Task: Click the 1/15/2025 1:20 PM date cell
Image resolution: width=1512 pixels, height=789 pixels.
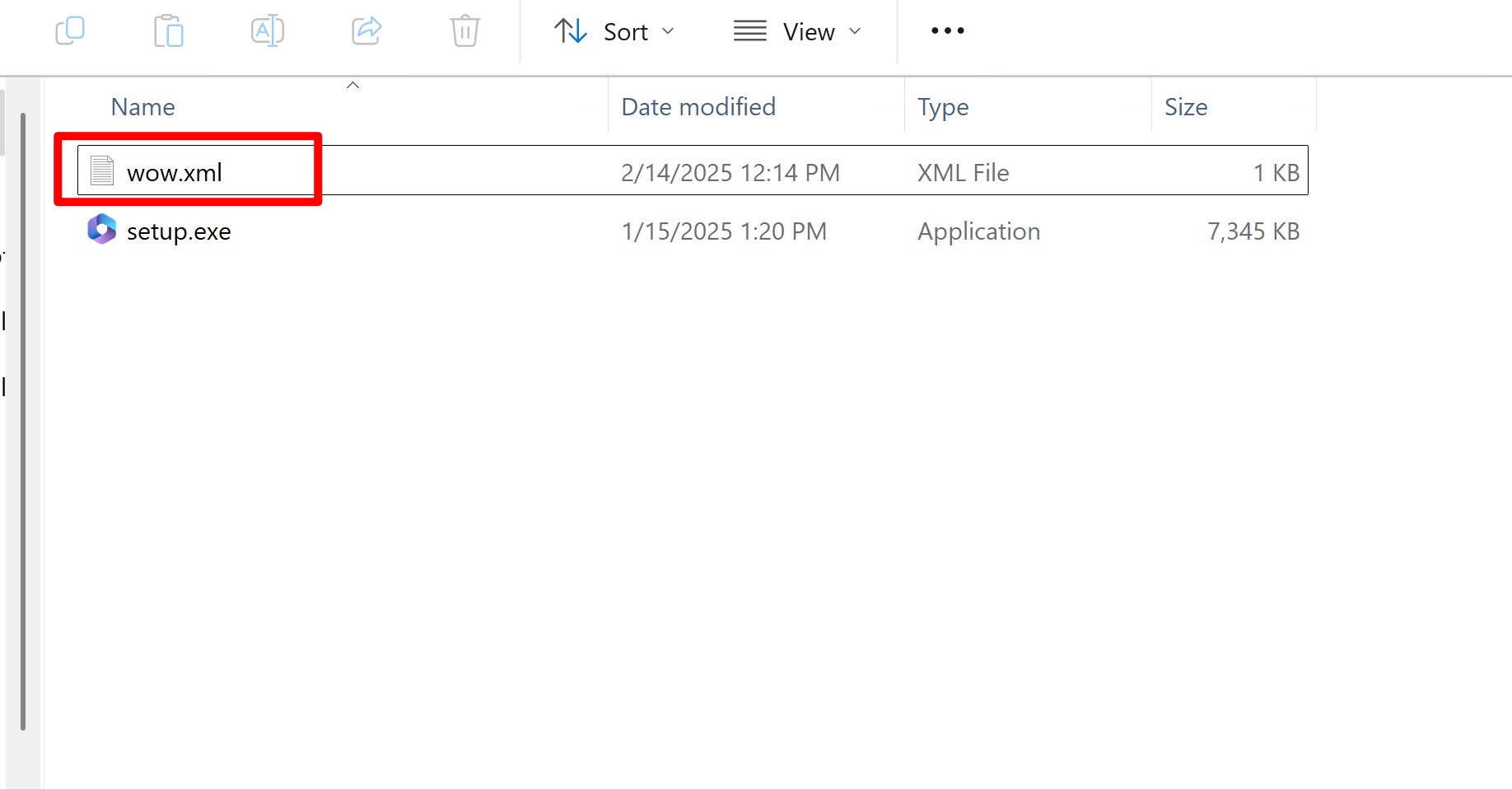Action: click(x=724, y=231)
